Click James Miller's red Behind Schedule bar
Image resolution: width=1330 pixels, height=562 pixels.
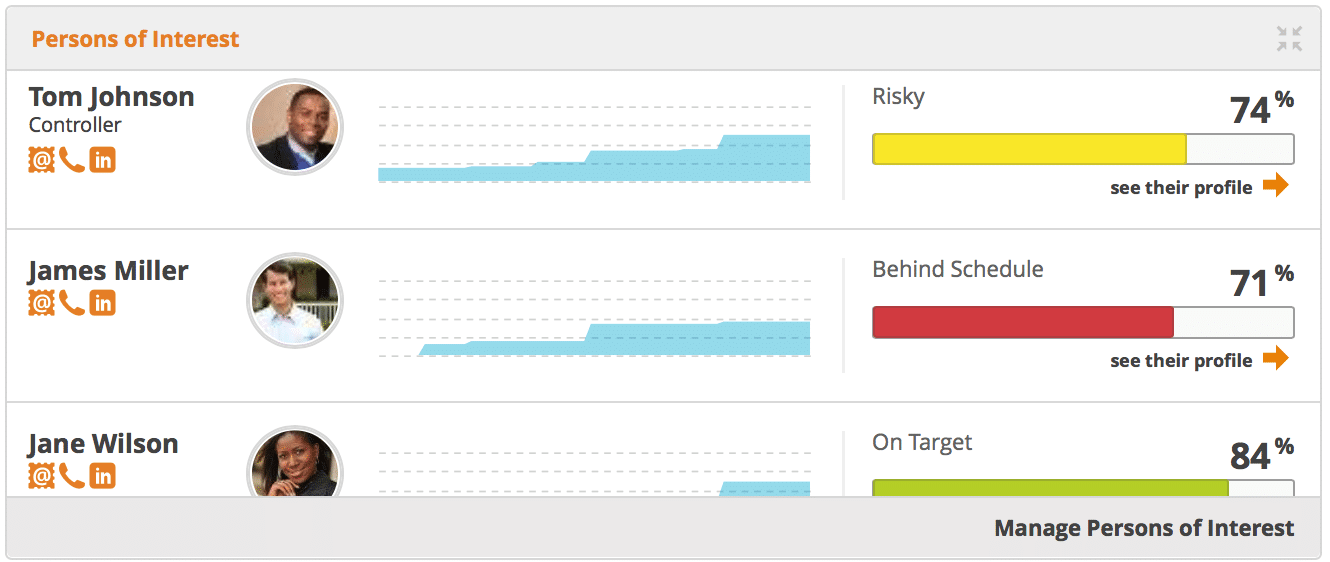[x=1083, y=322]
